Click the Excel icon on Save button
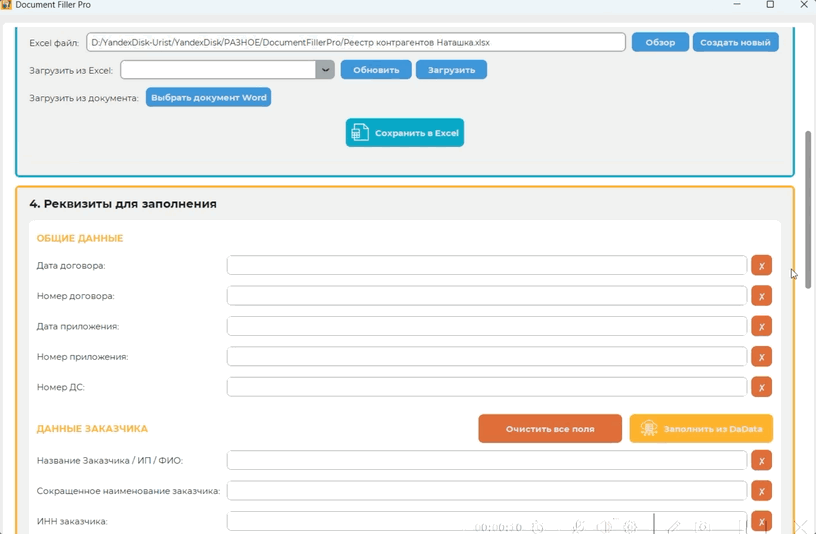Image resolution: width=816 pixels, height=534 pixels. coord(360,133)
